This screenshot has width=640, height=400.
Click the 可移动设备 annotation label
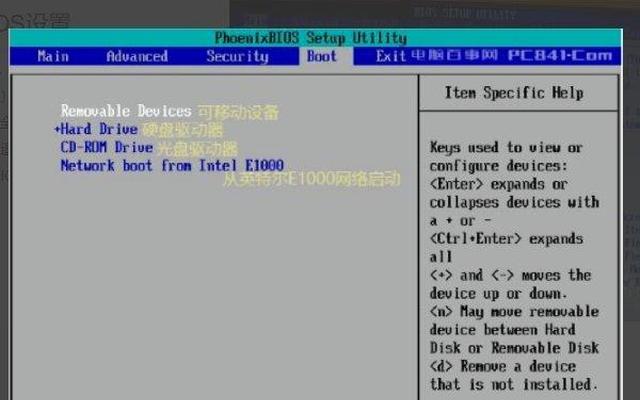tap(237, 111)
